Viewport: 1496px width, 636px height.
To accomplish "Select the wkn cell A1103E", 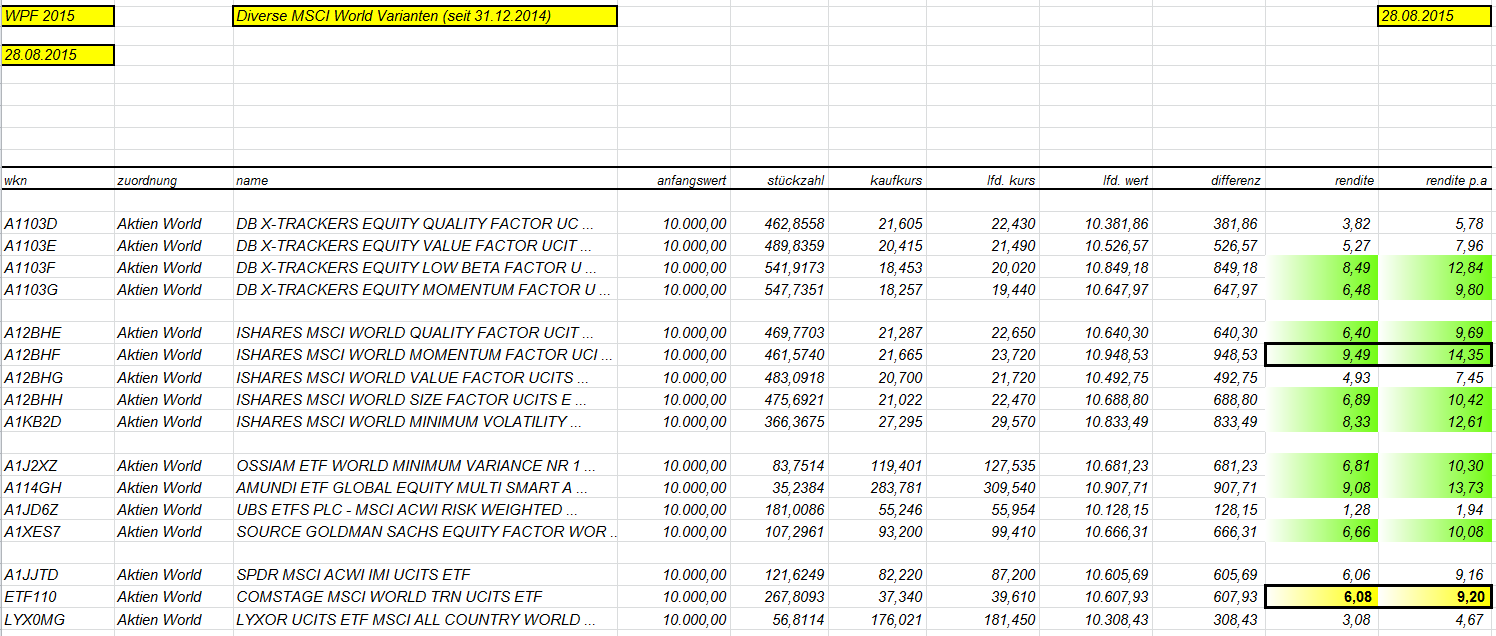I will (x=57, y=245).
